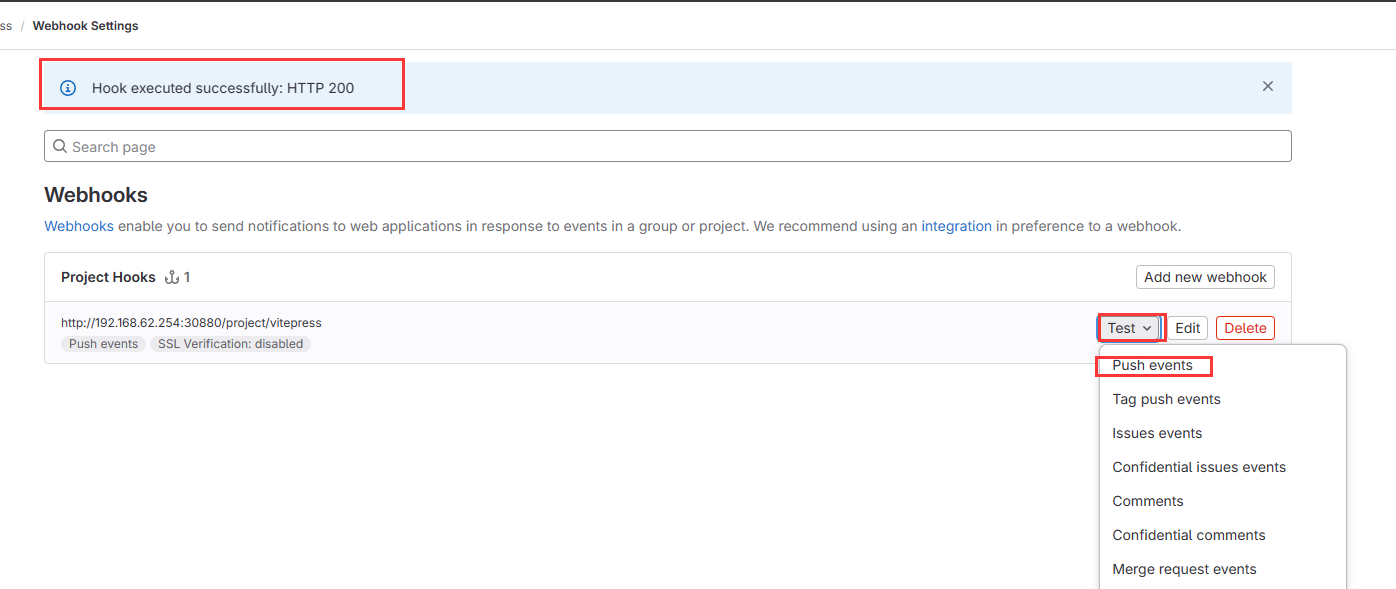Delete the vitepress project webhook
The width and height of the screenshot is (1396, 589).
click(1245, 328)
